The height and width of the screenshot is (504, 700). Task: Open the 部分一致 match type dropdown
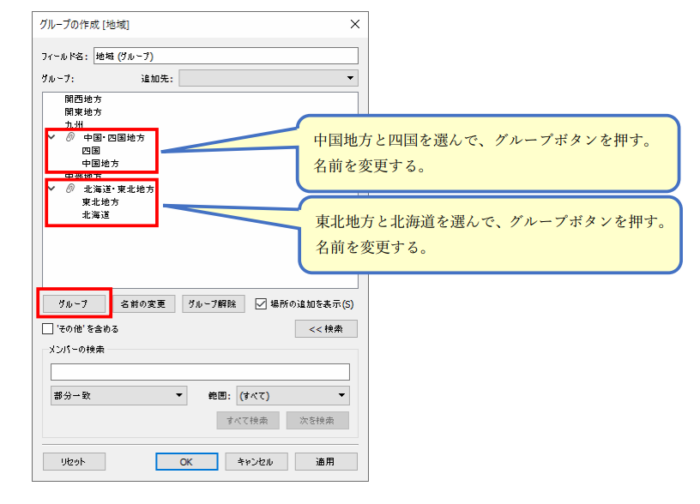coord(119,396)
